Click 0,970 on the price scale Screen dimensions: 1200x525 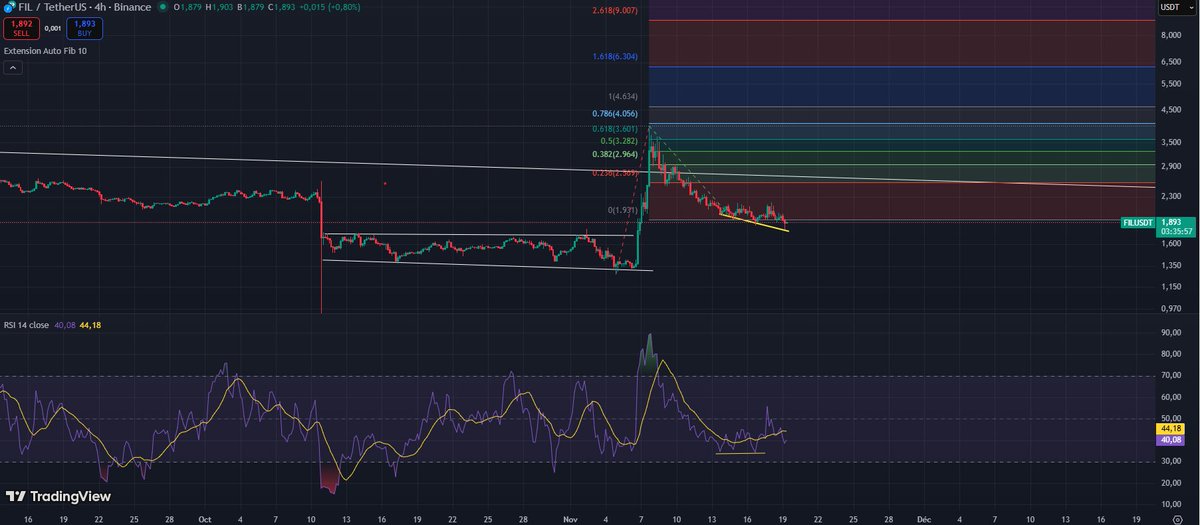[x=1171, y=307]
